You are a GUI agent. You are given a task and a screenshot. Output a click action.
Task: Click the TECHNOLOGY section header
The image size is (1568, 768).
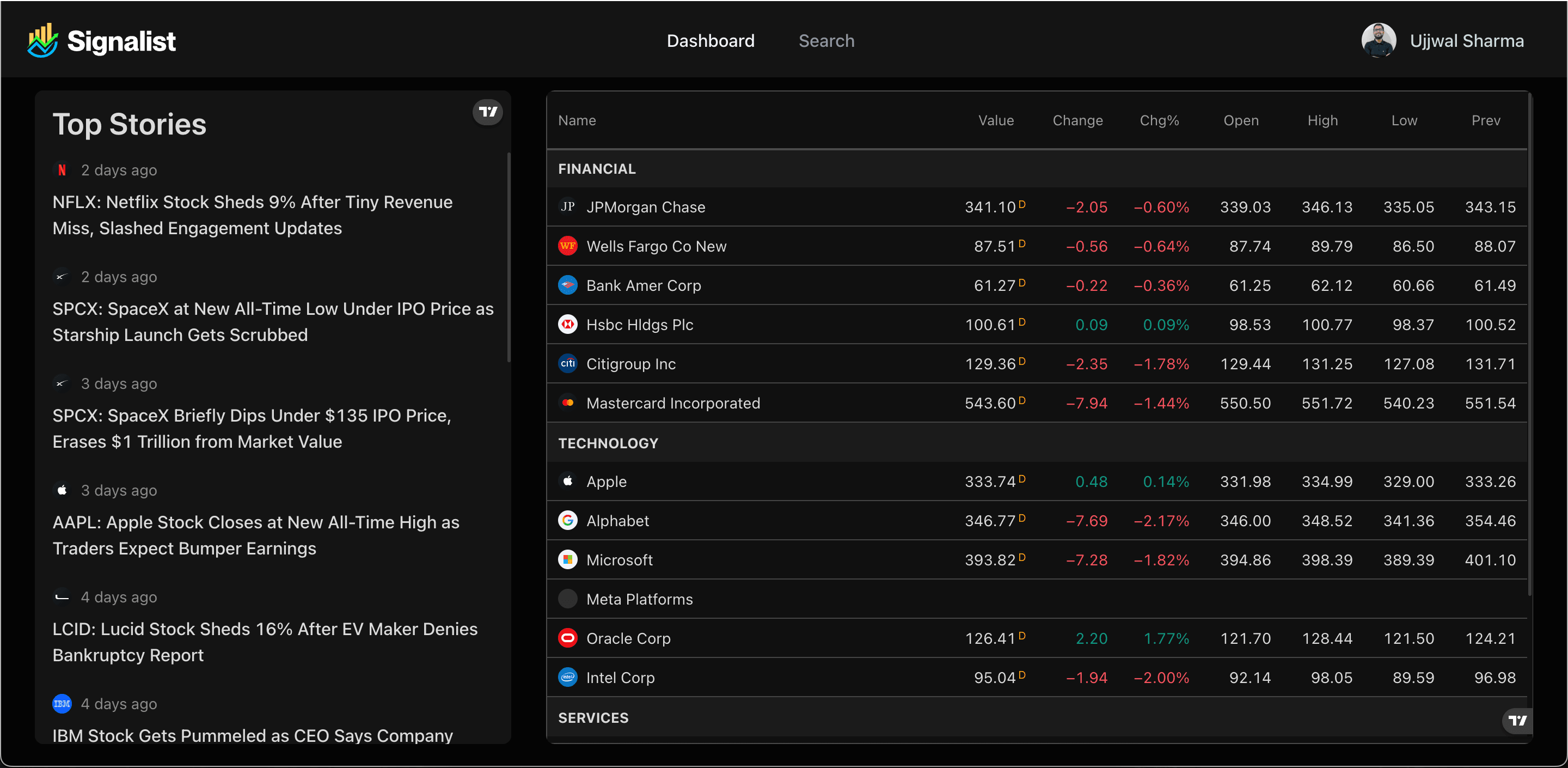608,443
